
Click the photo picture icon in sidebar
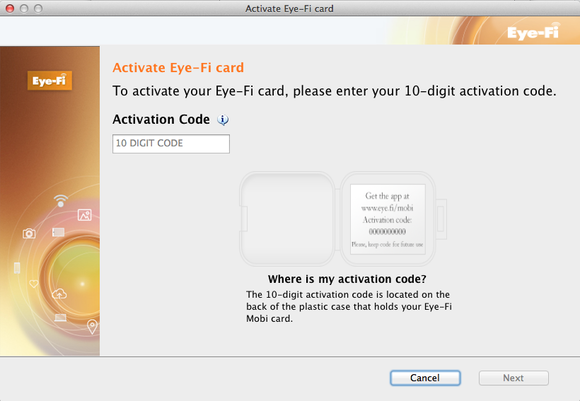(85, 215)
